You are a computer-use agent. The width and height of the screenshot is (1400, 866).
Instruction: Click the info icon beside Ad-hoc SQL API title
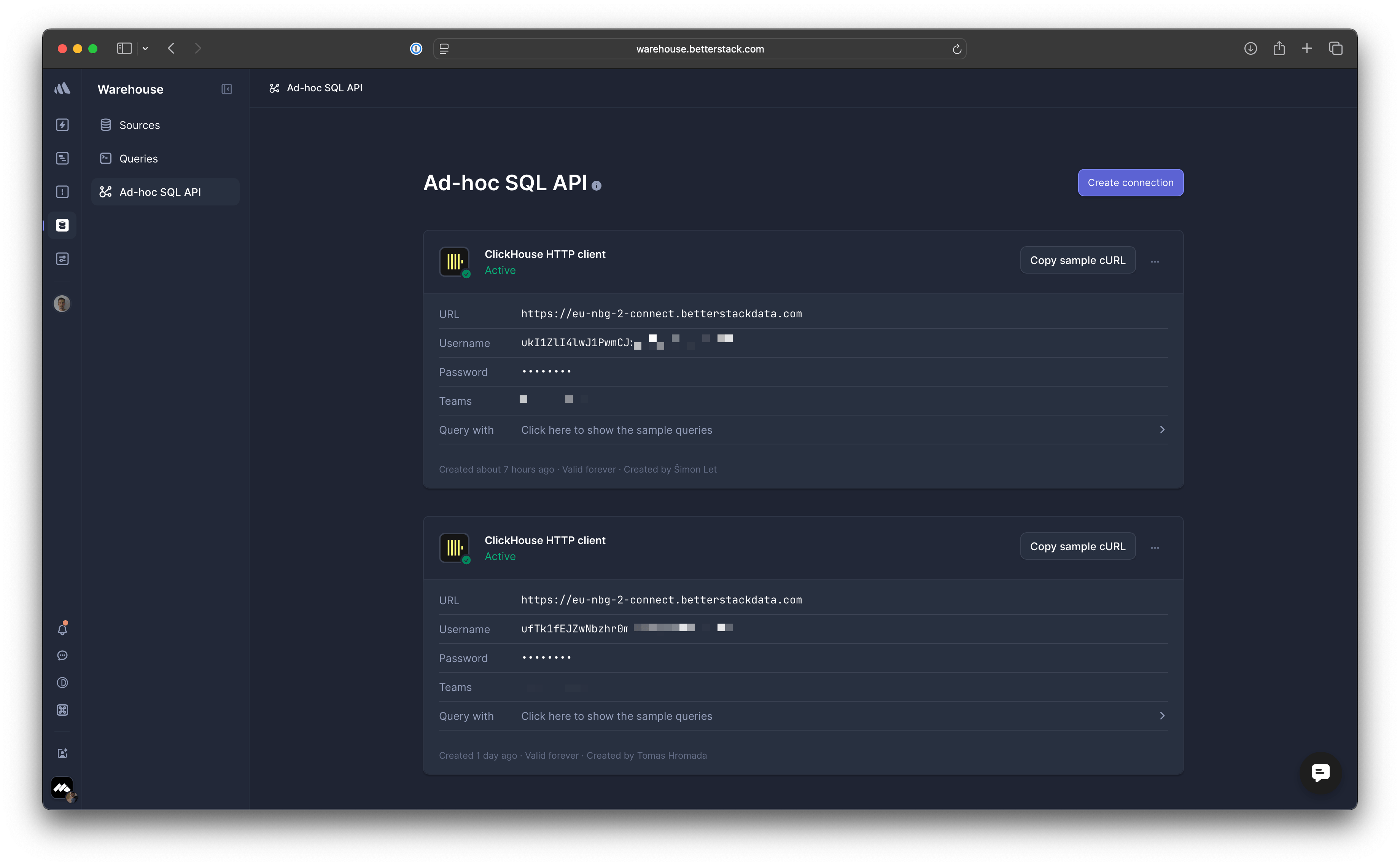click(x=596, y=186)
